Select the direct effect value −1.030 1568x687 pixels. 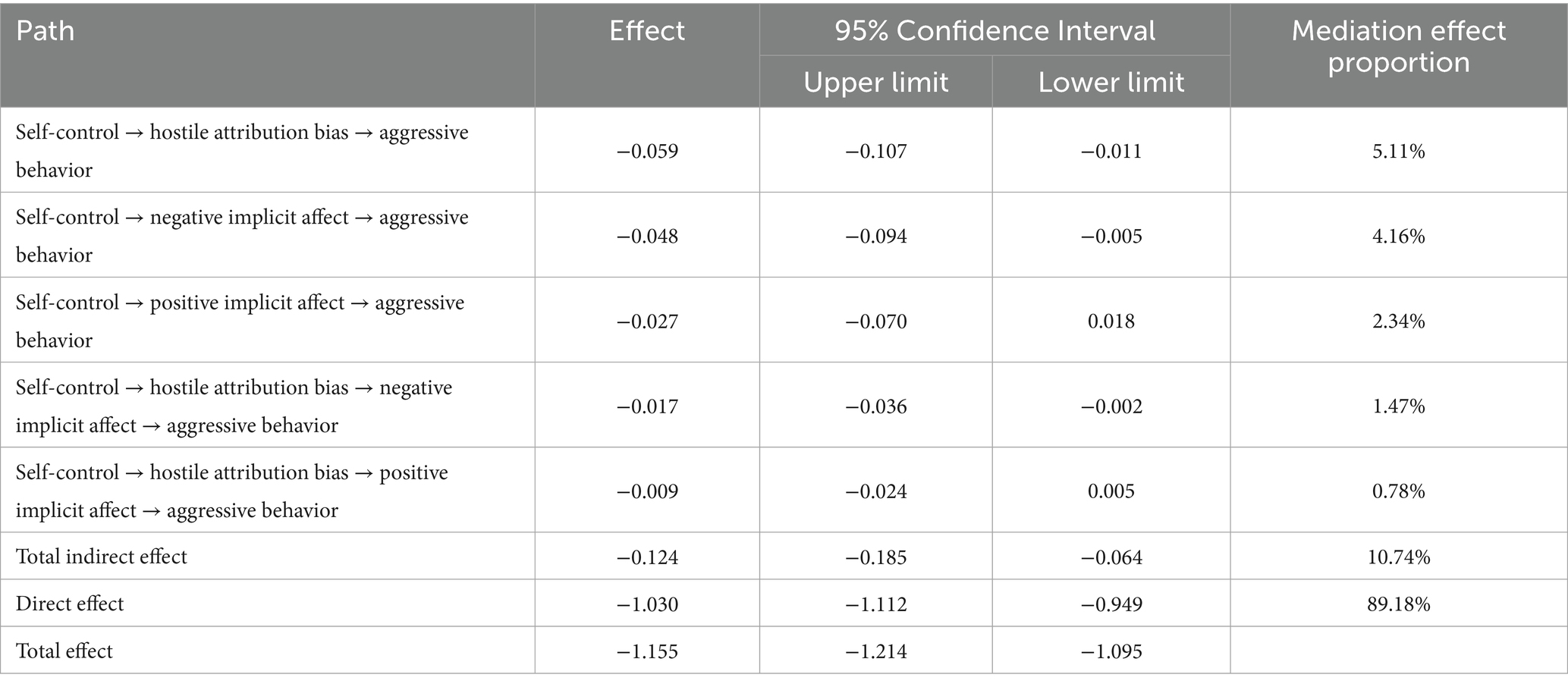tap(647, 604)
